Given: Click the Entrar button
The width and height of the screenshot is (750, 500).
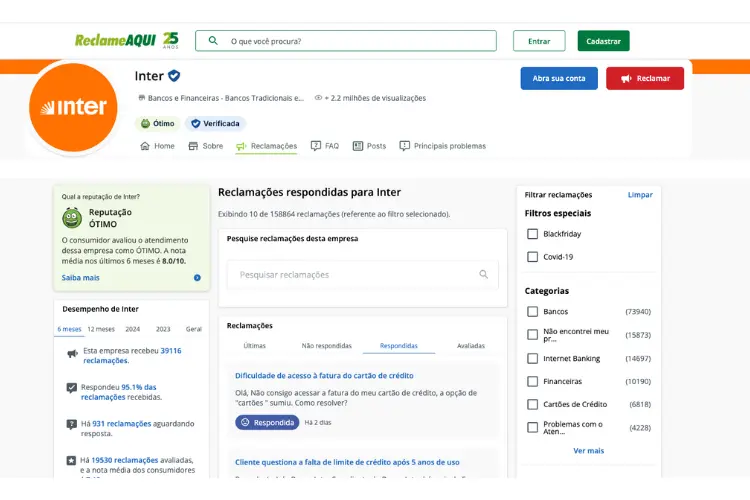Looking at the screenshot, I should (539, 41).
